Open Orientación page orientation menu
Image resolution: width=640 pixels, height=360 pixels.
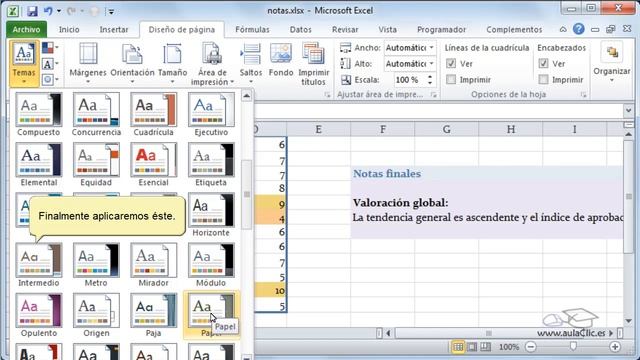click(132, 64)
